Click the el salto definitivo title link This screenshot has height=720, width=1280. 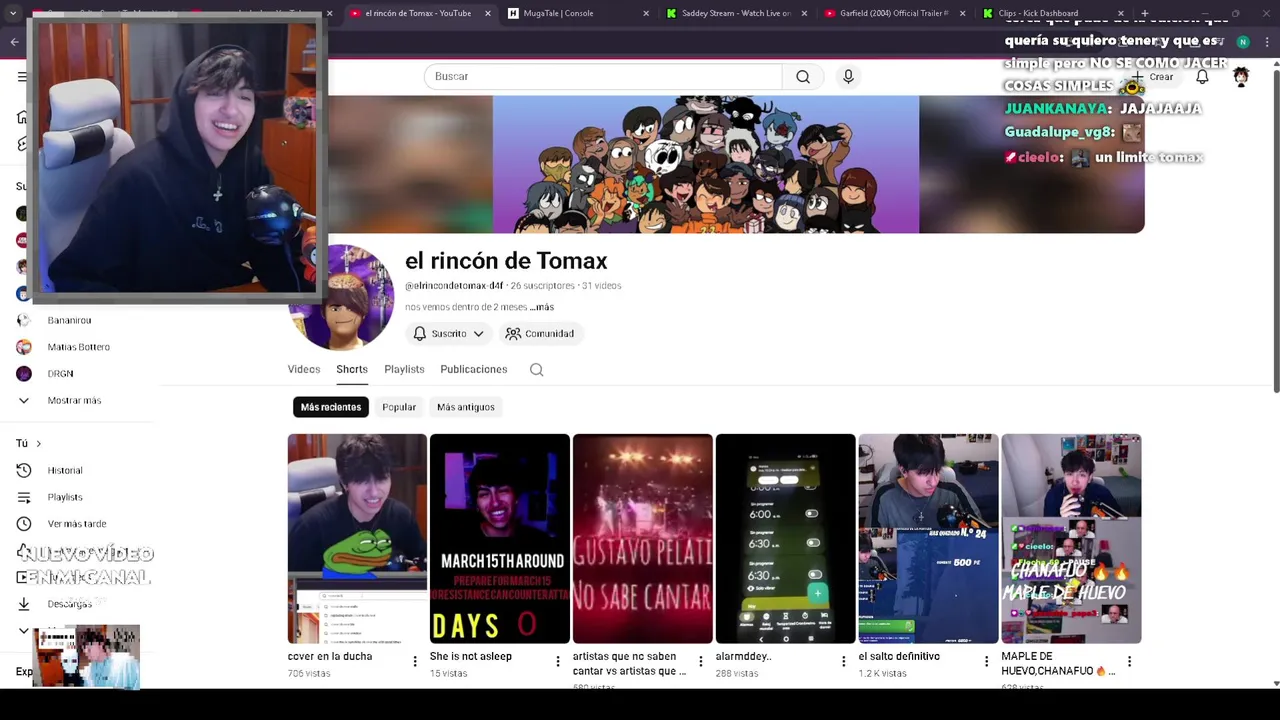tap(899, 657)
